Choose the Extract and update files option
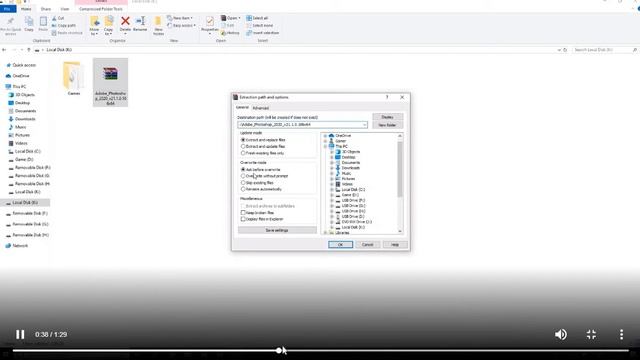This screenshot has width=640, height=360. pos(243,146)
